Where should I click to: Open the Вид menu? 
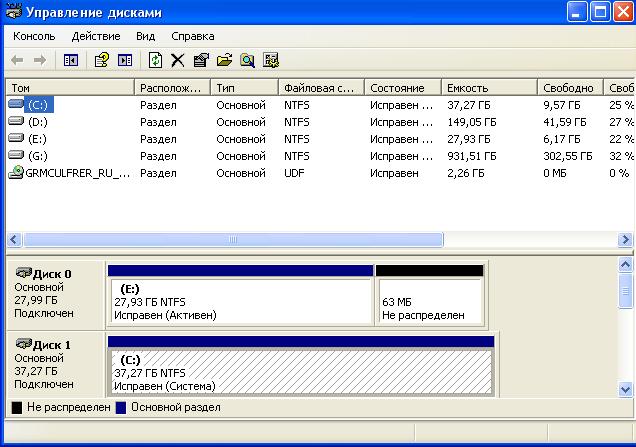[146, 36]
